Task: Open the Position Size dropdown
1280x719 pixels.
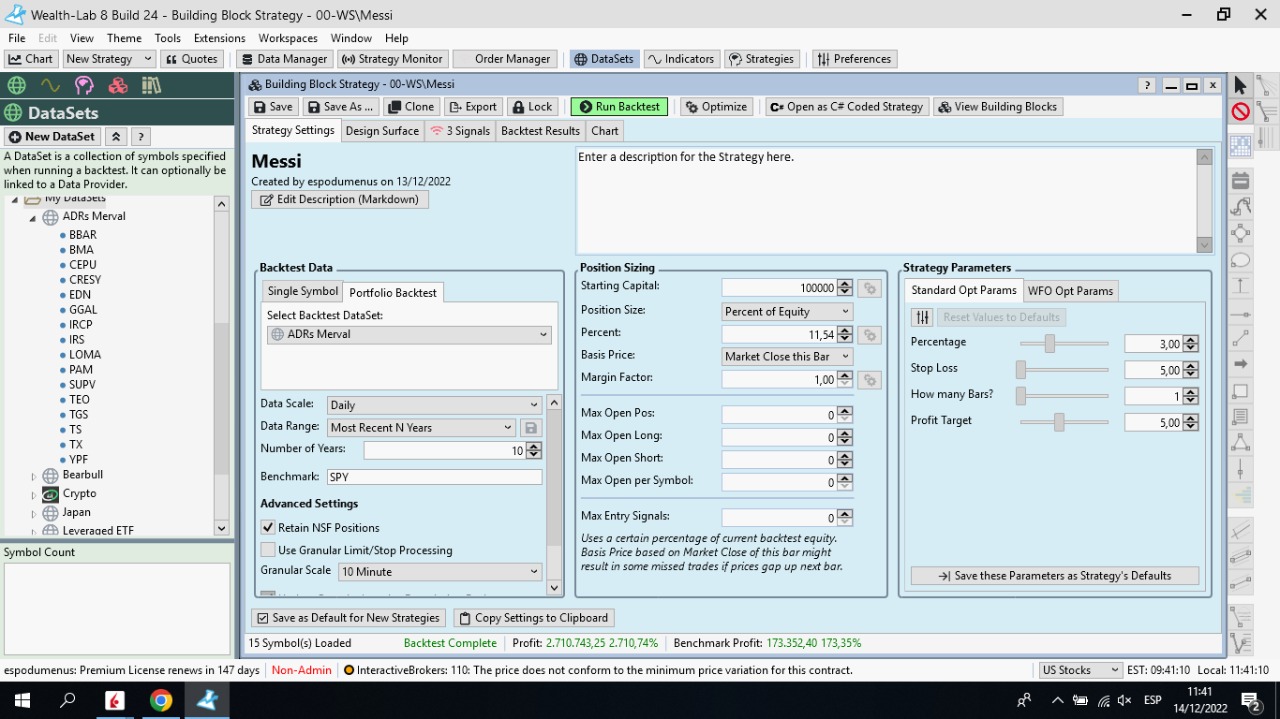Action: pyautogui.click(x=786, y=312)
